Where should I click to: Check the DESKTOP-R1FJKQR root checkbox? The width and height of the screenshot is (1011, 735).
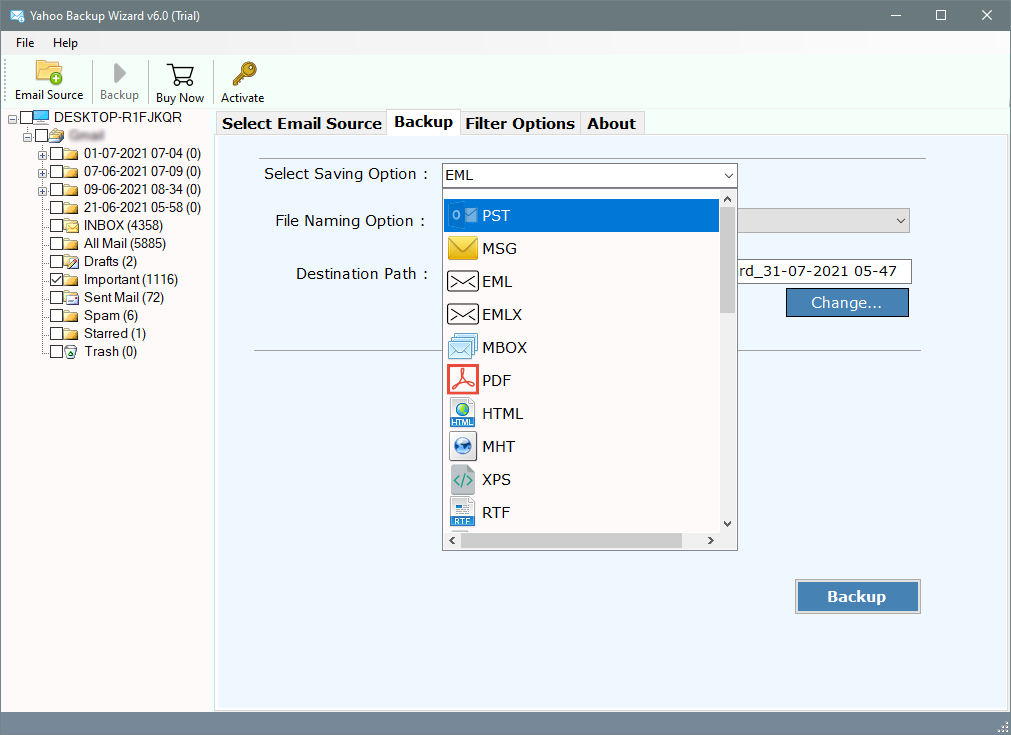[26, 117]
